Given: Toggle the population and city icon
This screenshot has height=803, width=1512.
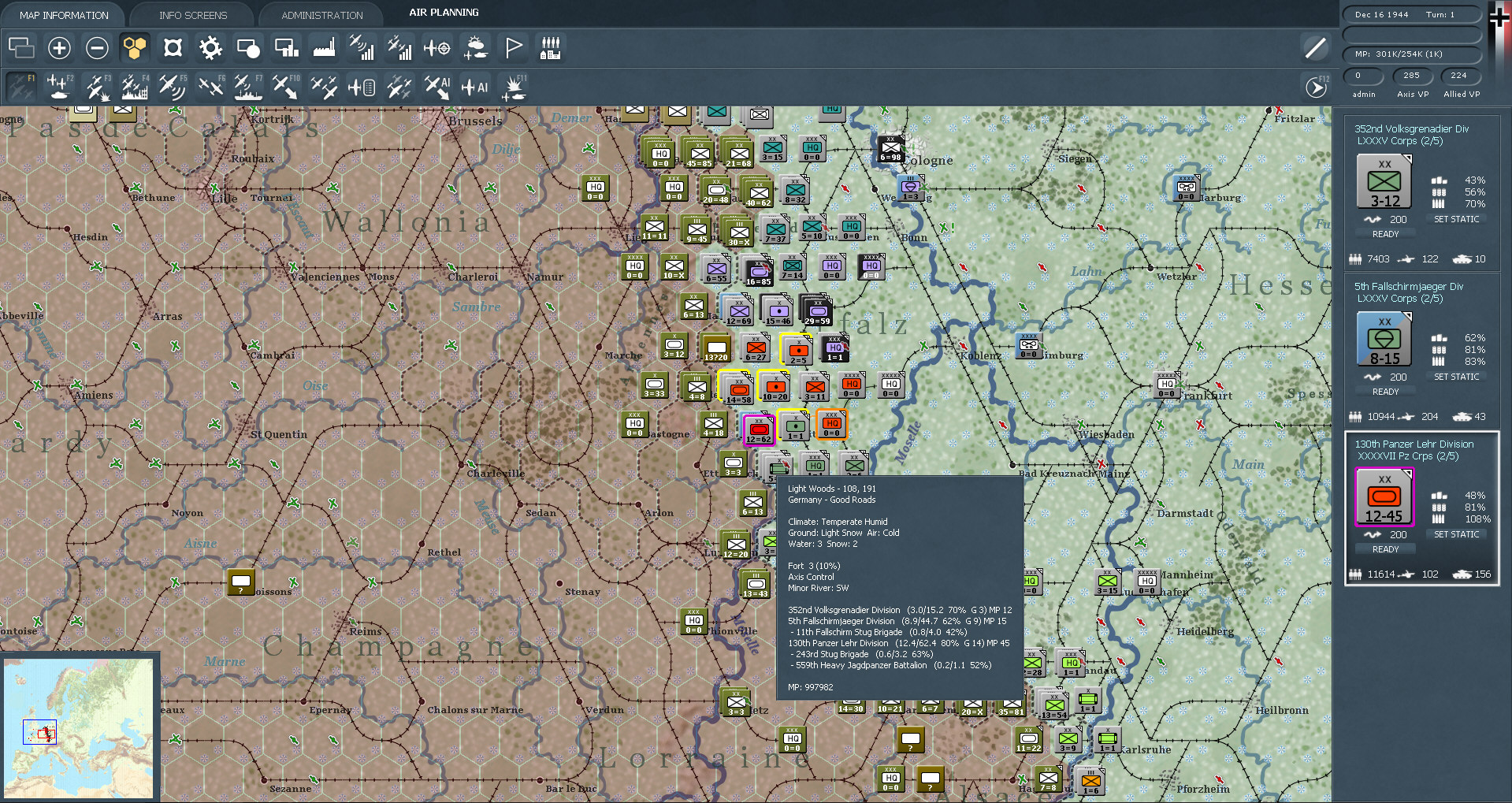Looking at the screenshot, I should tap(551, 48).
